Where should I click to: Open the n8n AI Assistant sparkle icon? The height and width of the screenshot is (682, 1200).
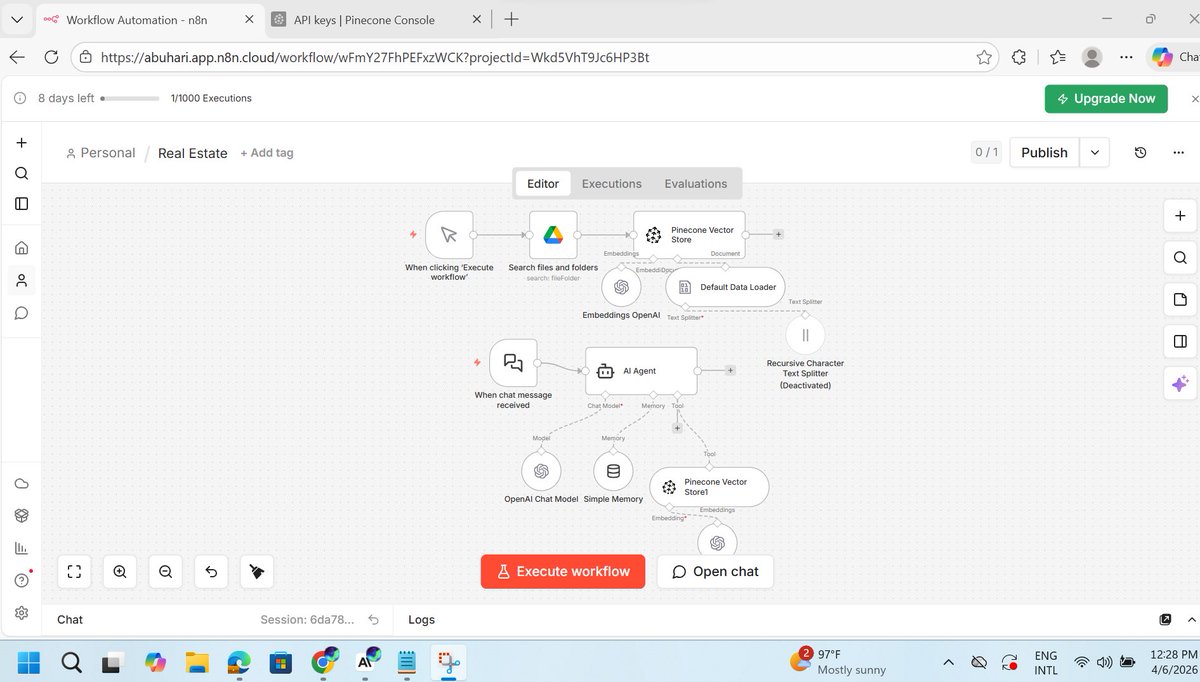pyautogui.click(x=1179, y=383)
